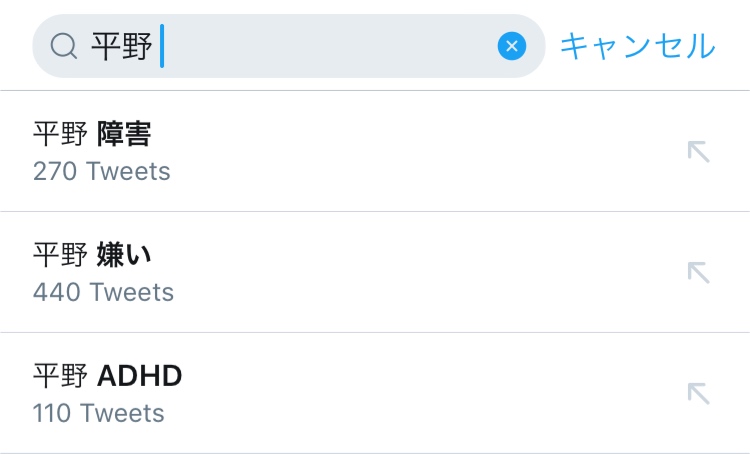Viewport: 750px width, 454px height.
Task: Click the magnifying glass search icon
Action: [x=64, y=46]
